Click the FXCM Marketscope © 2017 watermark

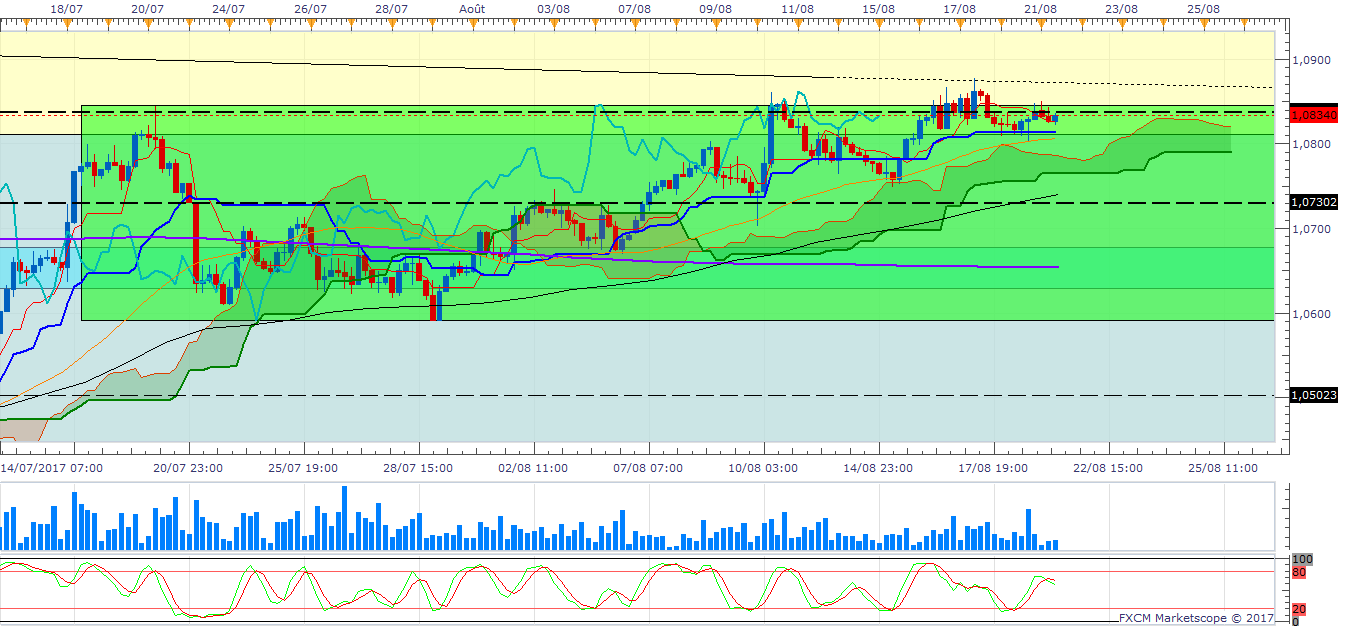(x=1196, y=618)
